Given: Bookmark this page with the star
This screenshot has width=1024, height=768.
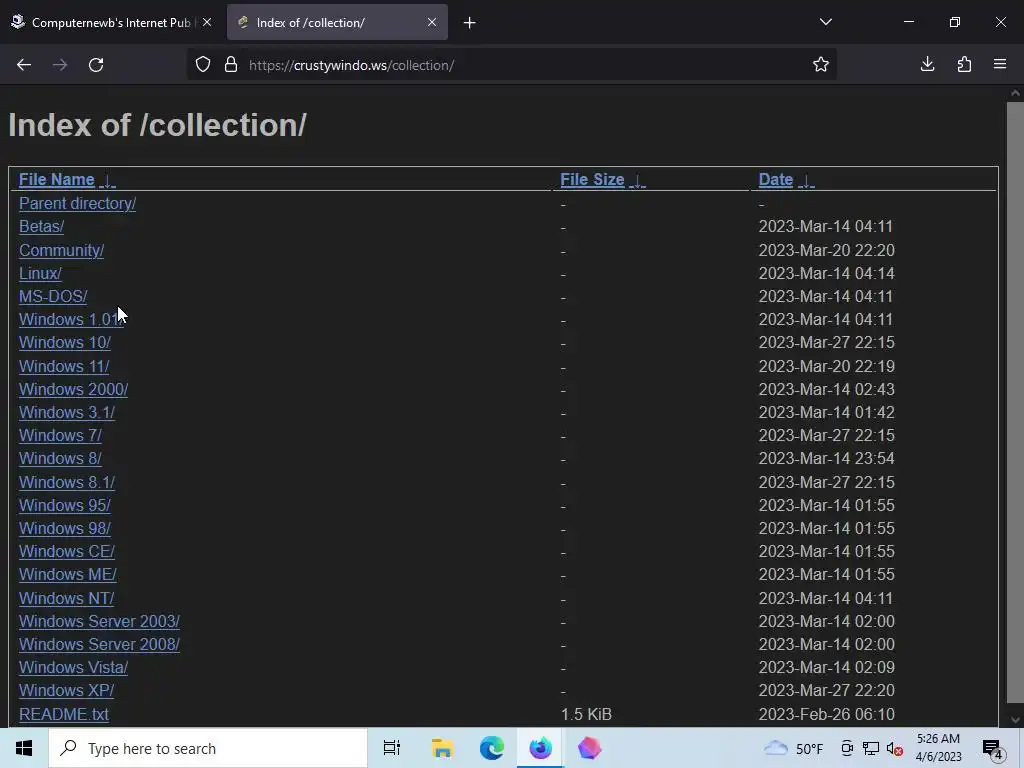Looking at the screenshot, I should coord(821,65).
